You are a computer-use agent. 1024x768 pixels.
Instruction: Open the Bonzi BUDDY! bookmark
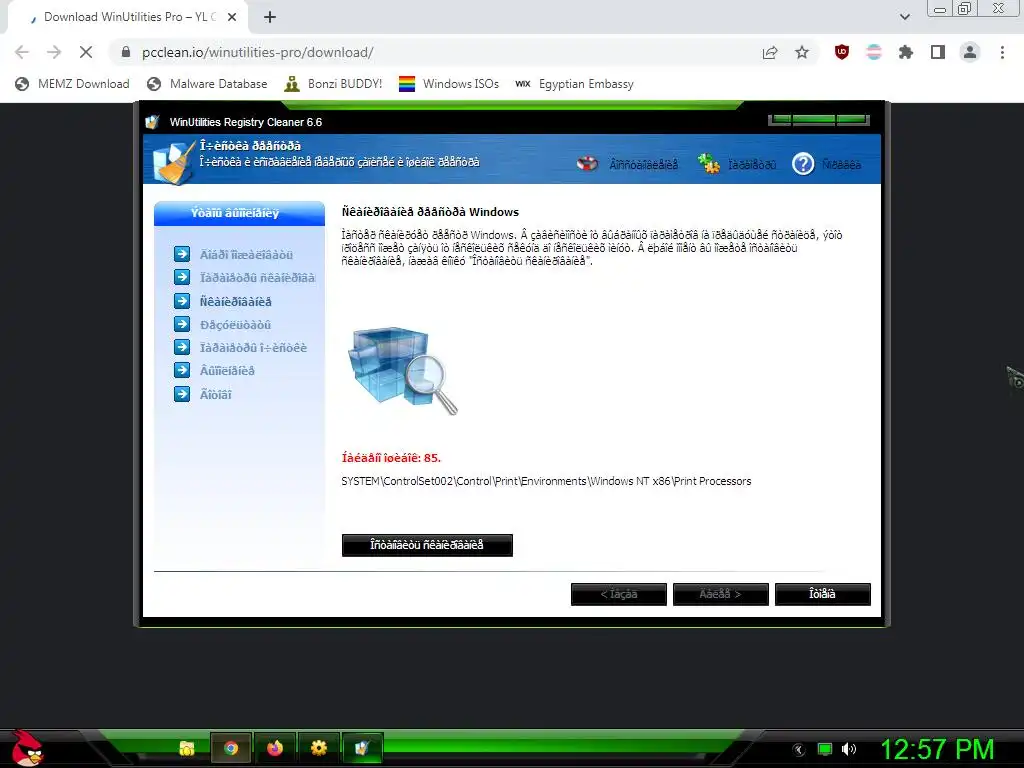[x=334, y=84]
